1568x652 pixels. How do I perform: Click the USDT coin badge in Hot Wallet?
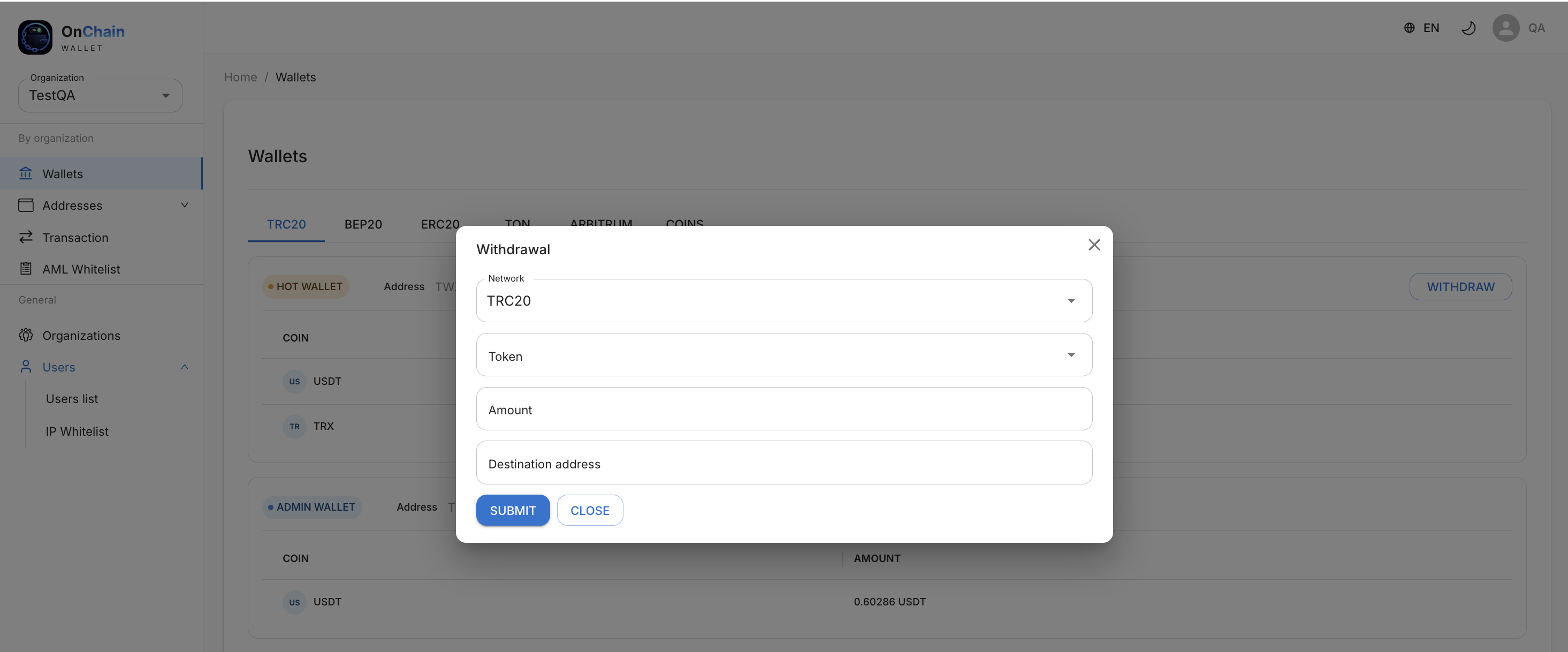(295, 381)
